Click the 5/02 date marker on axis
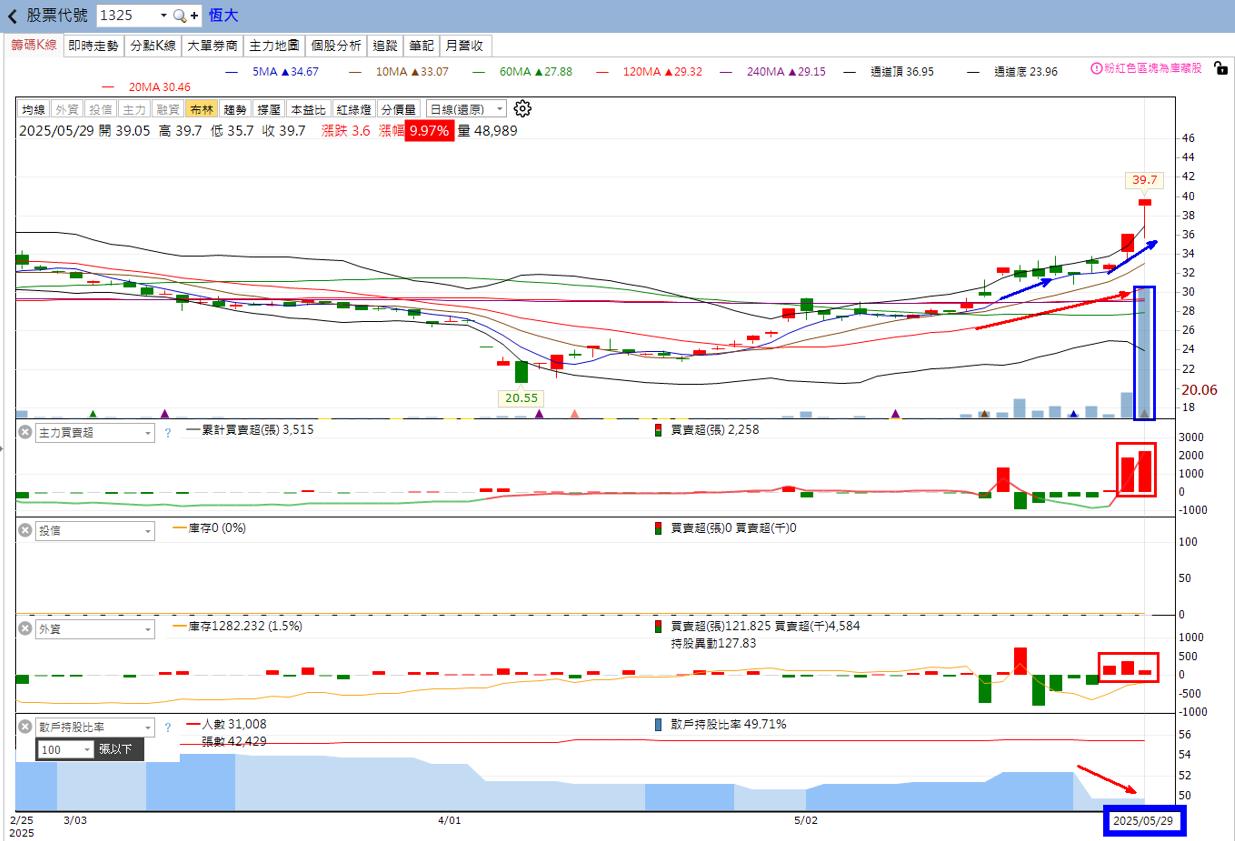This screenshot has width=1235, height=841. click(806, 820)
